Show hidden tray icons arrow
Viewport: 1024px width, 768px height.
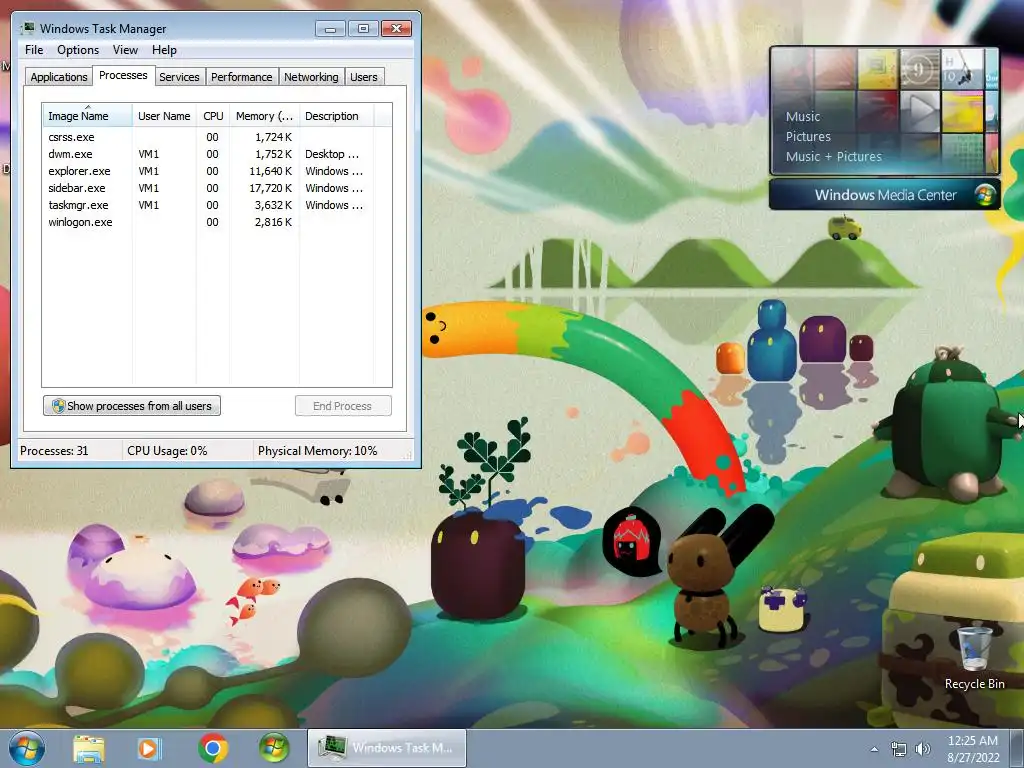tap(874, 749)
